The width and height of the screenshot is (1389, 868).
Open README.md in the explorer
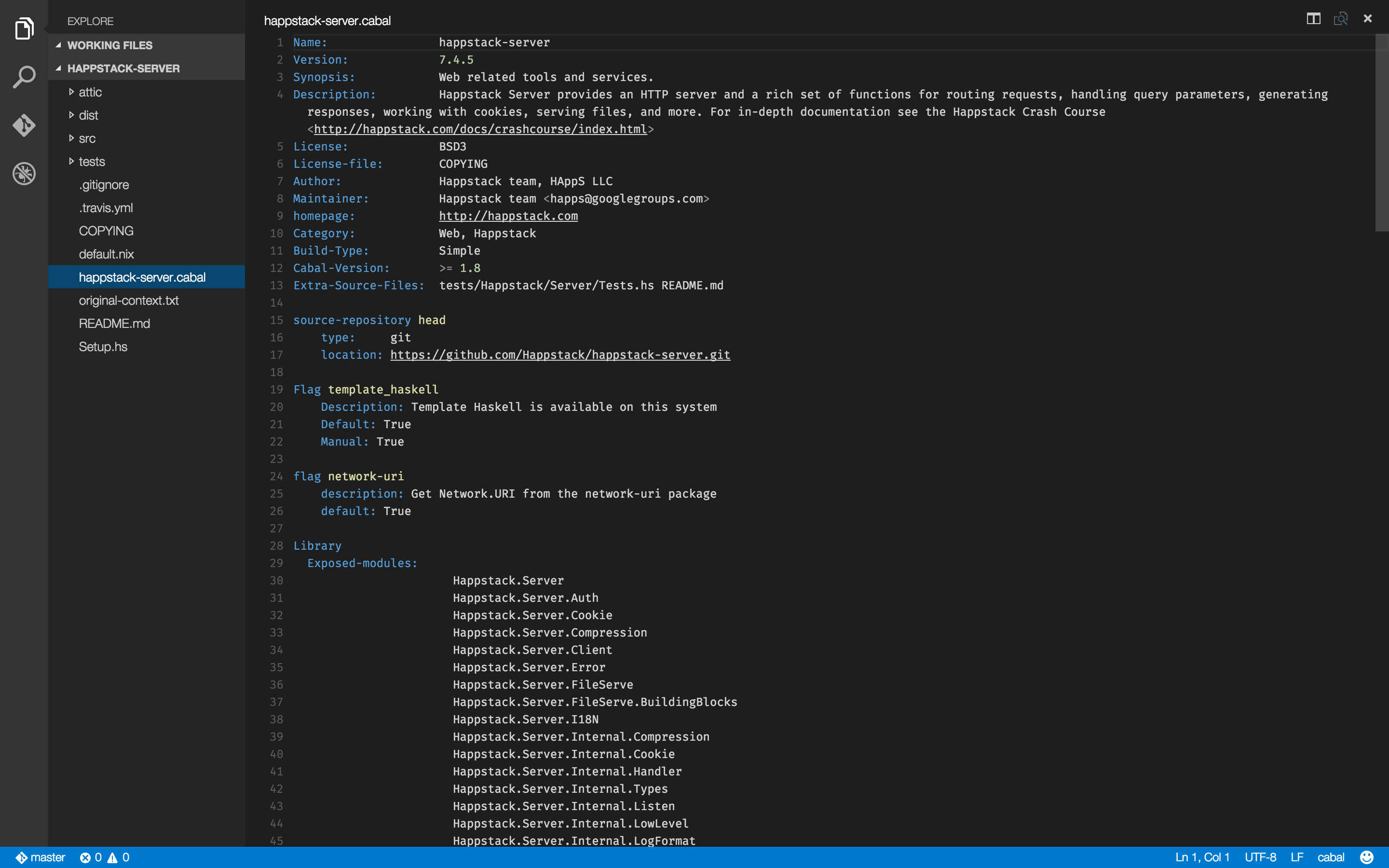click(x=114, y=323)
